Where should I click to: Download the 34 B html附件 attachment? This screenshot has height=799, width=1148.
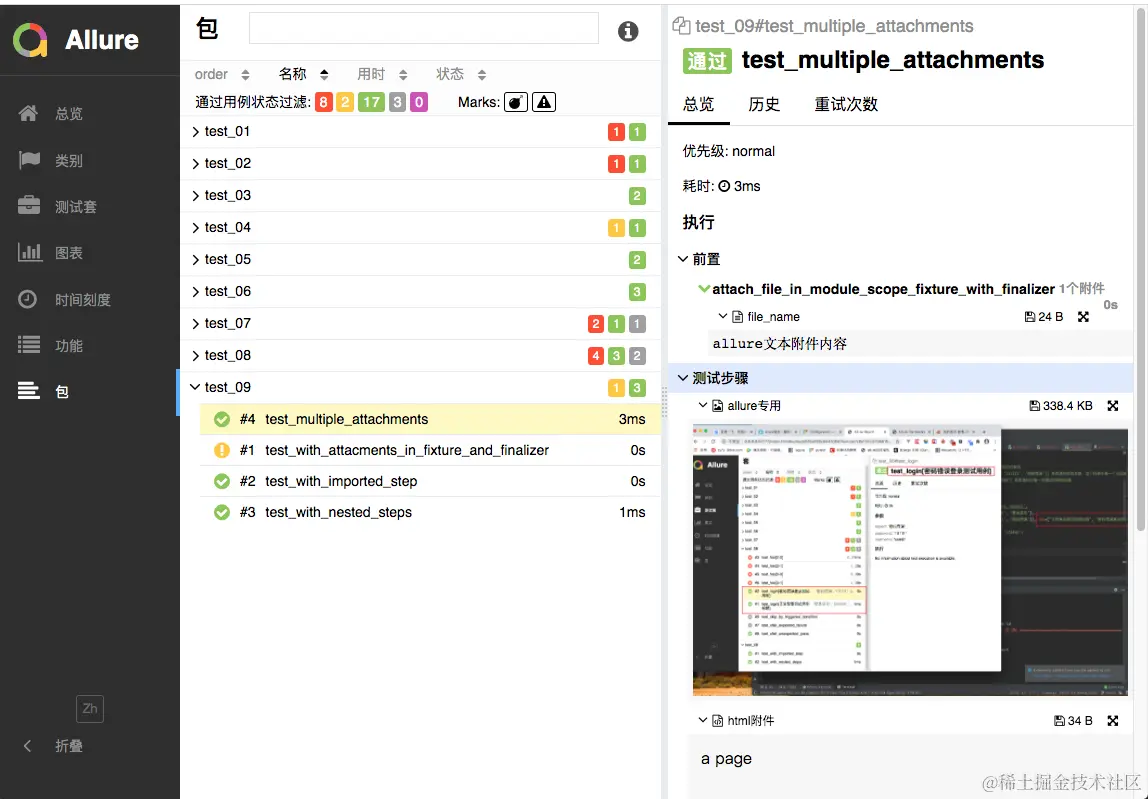(x=1073, y=721)
